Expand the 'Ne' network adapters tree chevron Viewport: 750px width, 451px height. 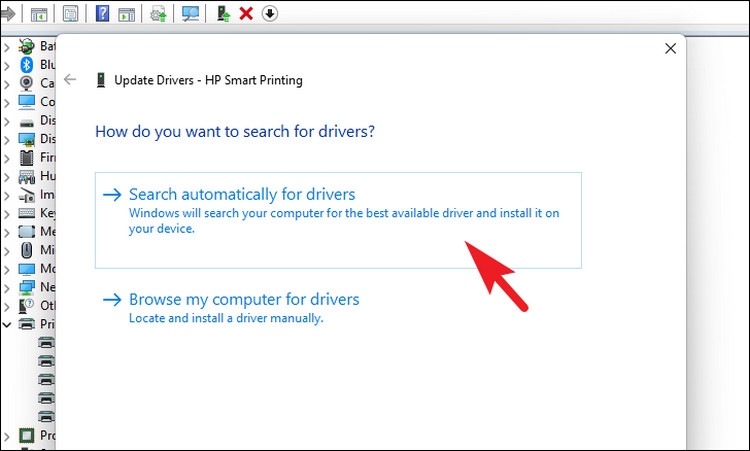[x=7, y=288]
